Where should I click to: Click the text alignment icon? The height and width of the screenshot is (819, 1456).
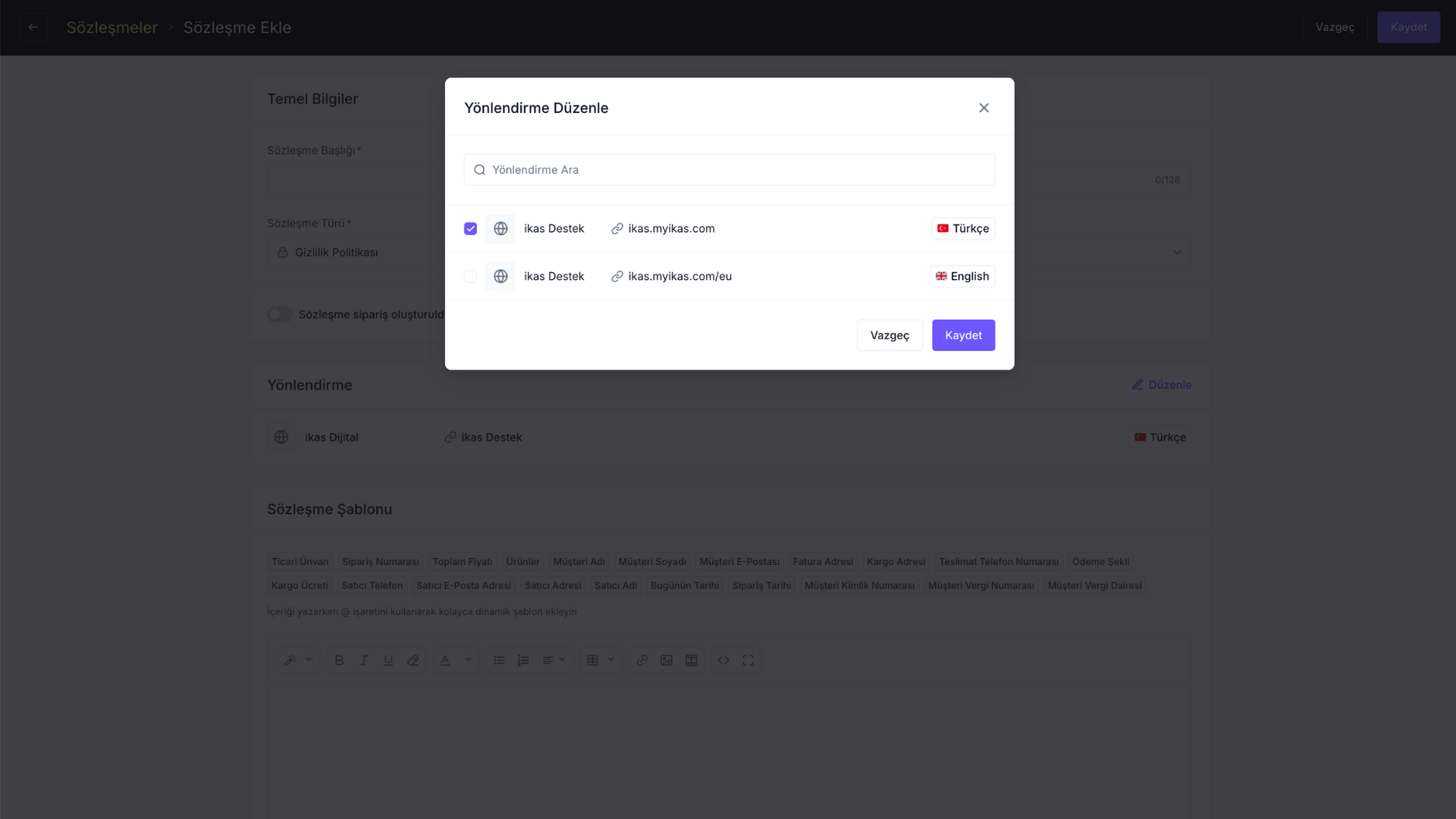(x=548, y=661)
